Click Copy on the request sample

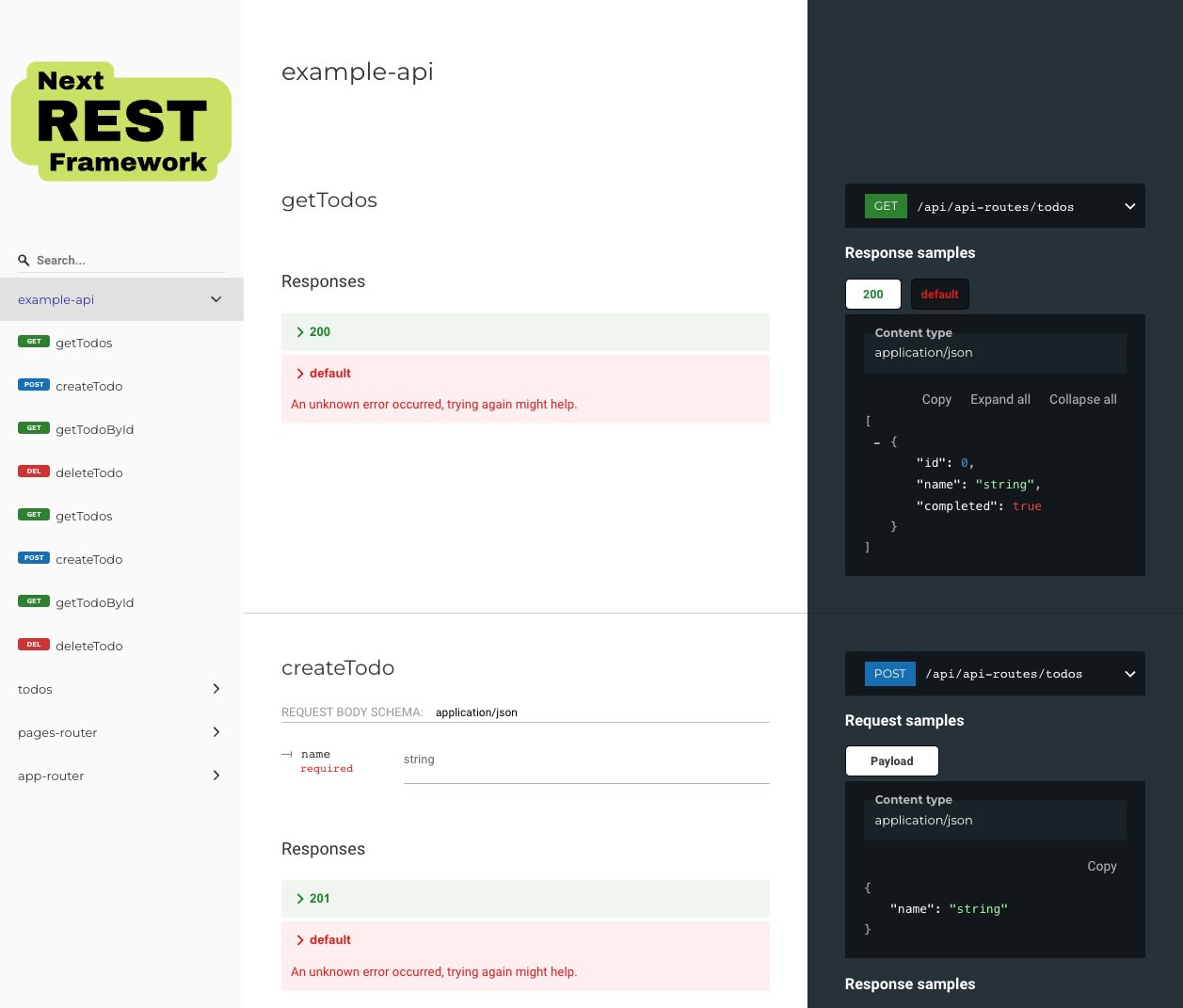click(1101, 866)
